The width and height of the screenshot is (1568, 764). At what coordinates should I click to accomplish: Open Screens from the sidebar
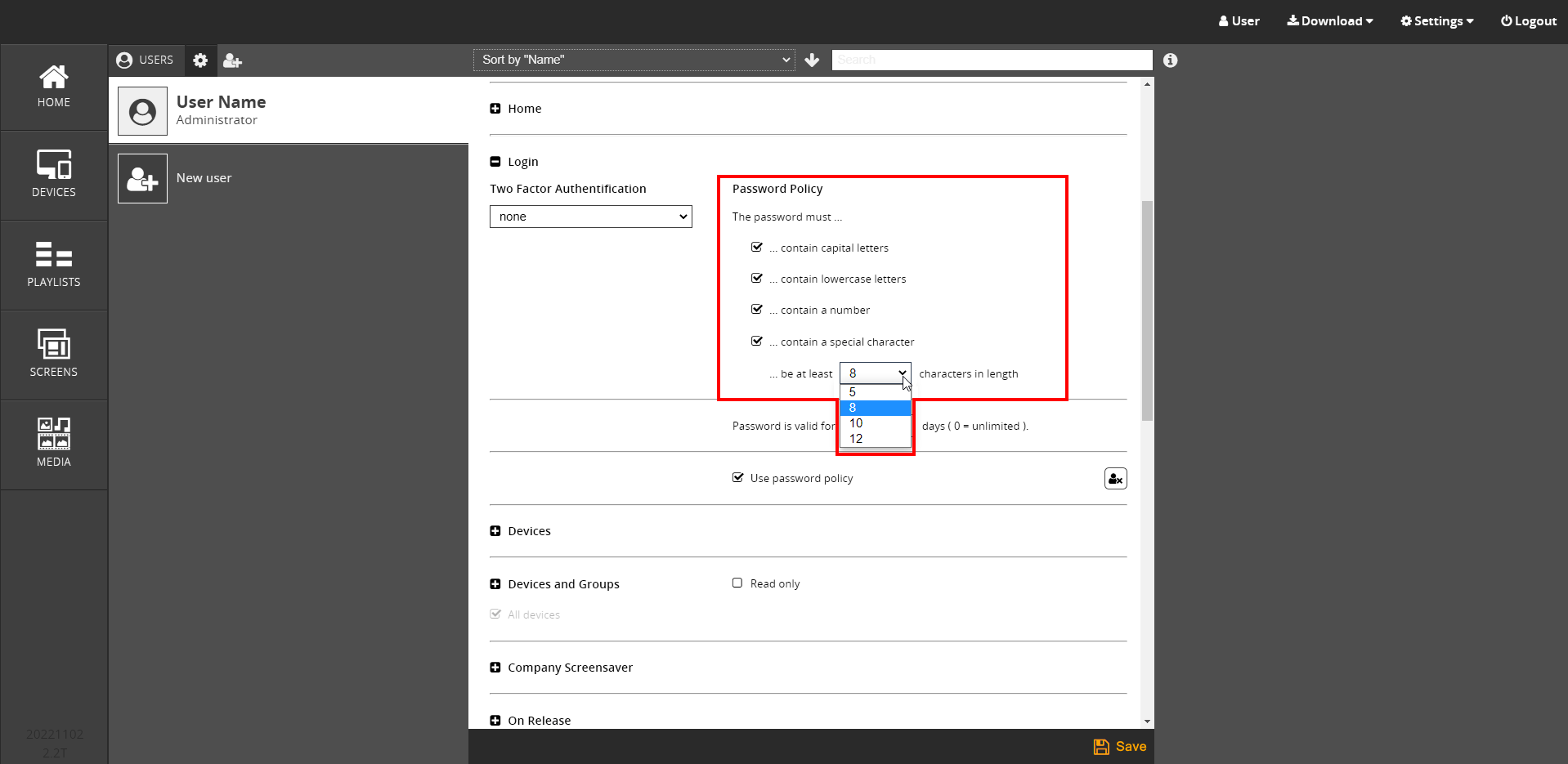click(54, 355)
